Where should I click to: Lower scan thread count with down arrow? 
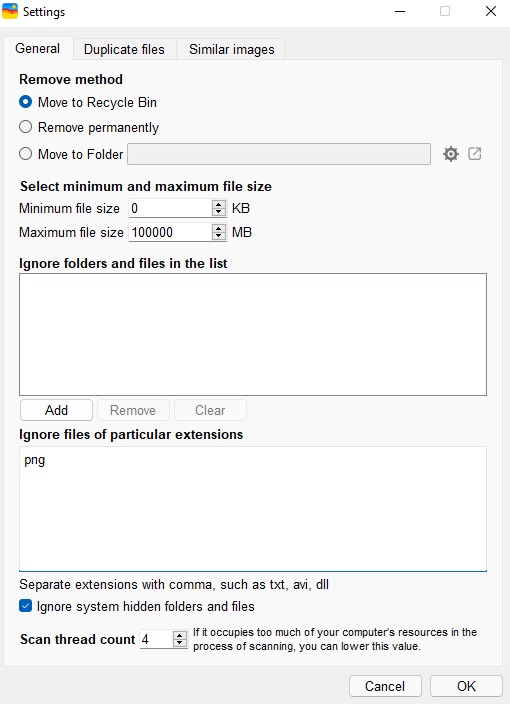tap(180, 643)
